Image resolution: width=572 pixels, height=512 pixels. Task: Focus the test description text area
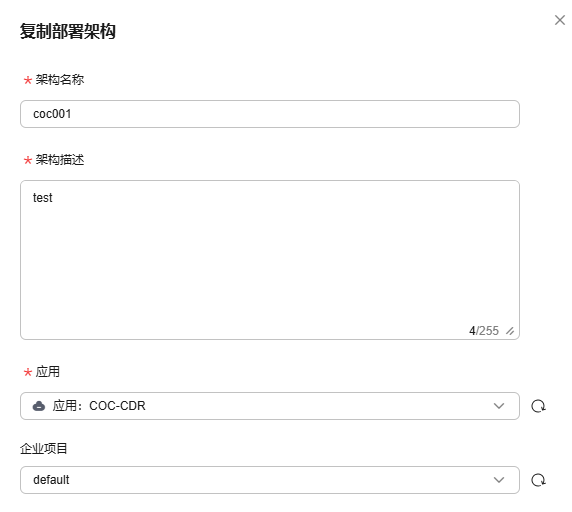(270, 260)
